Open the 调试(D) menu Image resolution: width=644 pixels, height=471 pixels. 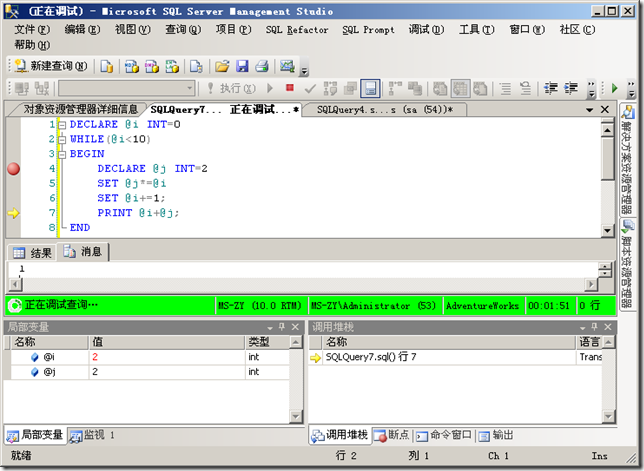[426, 30]
